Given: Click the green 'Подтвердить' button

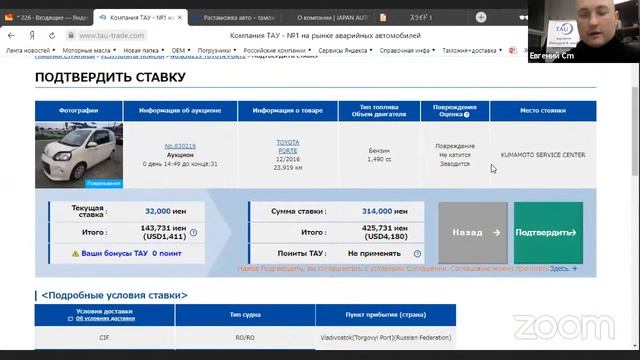Looking at the screenshot, I should pyautogui.click(x=548, y=233).
